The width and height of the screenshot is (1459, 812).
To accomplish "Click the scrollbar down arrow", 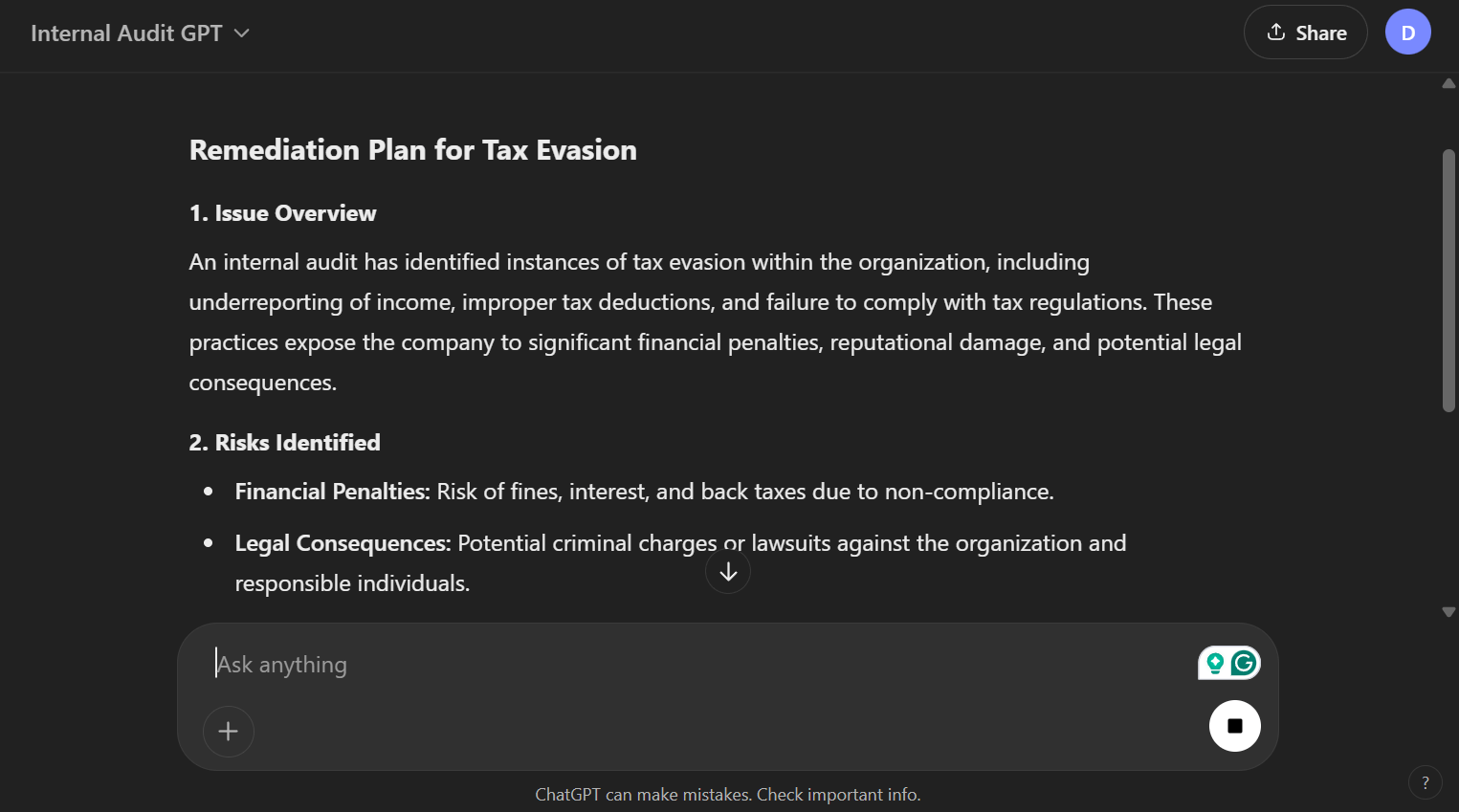I will [1448, 612].
